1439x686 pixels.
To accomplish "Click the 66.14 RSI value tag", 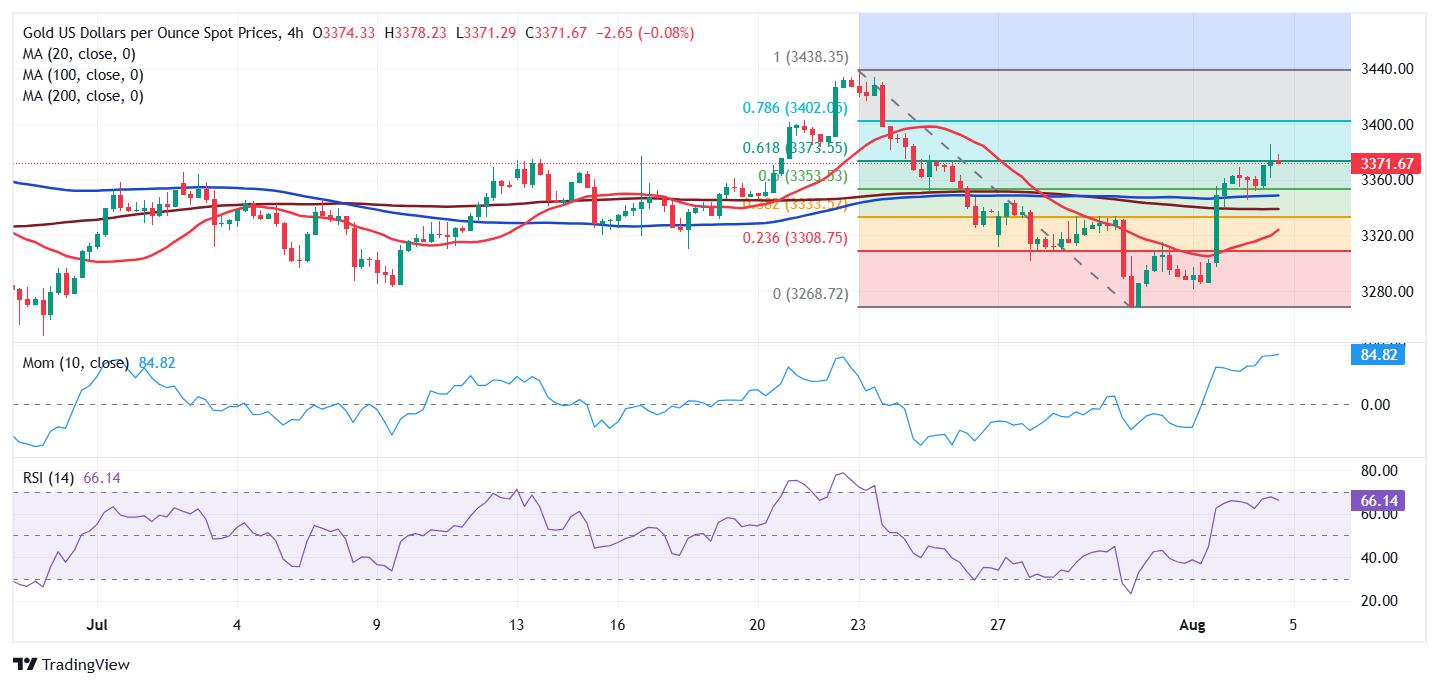I will pyautogui.click(x=1378, y=500).
